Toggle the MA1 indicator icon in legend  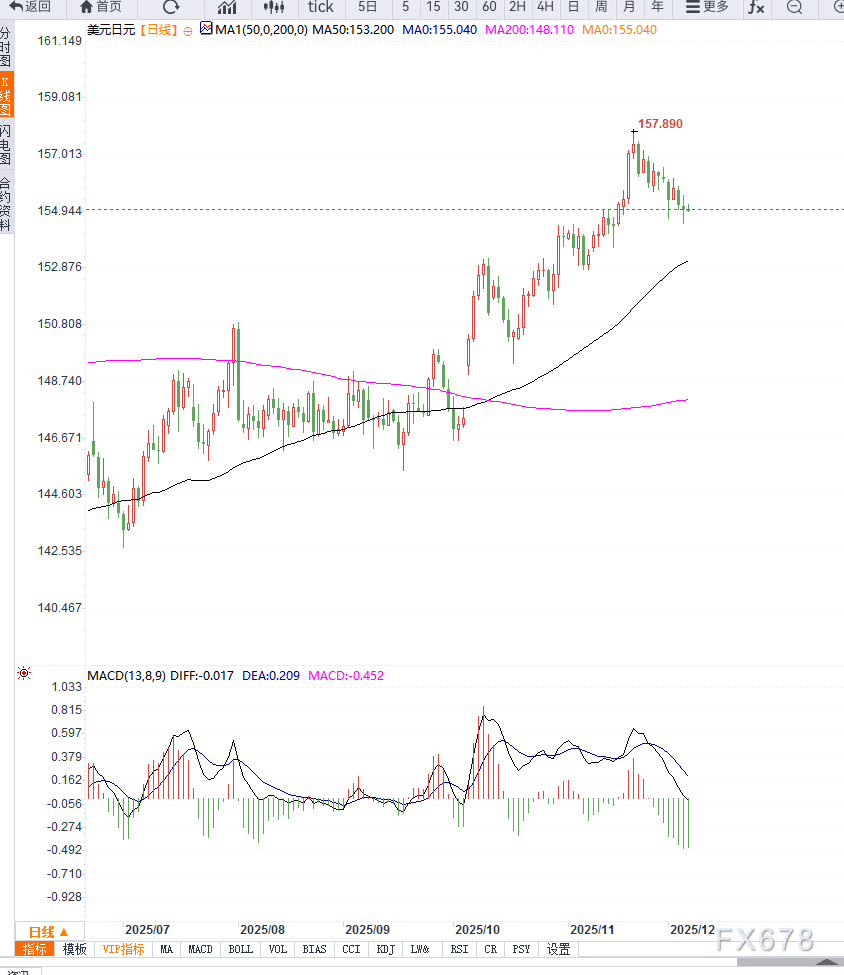point(206,28)
